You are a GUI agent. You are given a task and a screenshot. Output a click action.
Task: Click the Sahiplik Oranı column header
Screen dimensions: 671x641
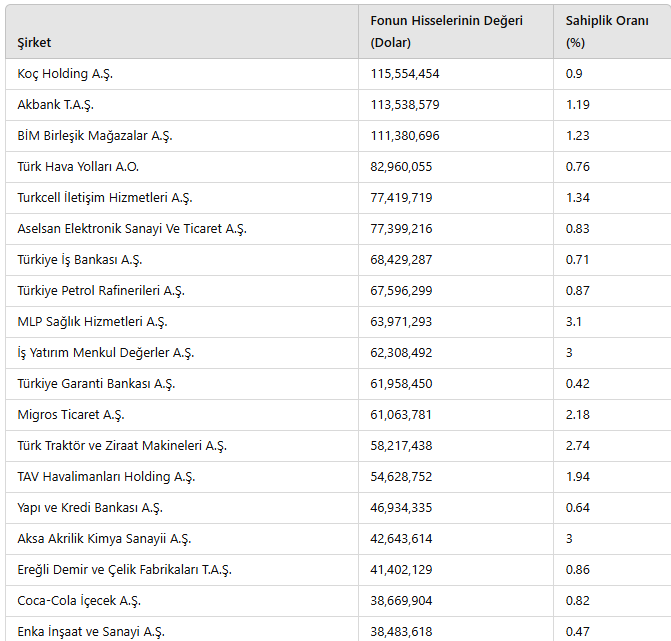(x=606, y=31)
